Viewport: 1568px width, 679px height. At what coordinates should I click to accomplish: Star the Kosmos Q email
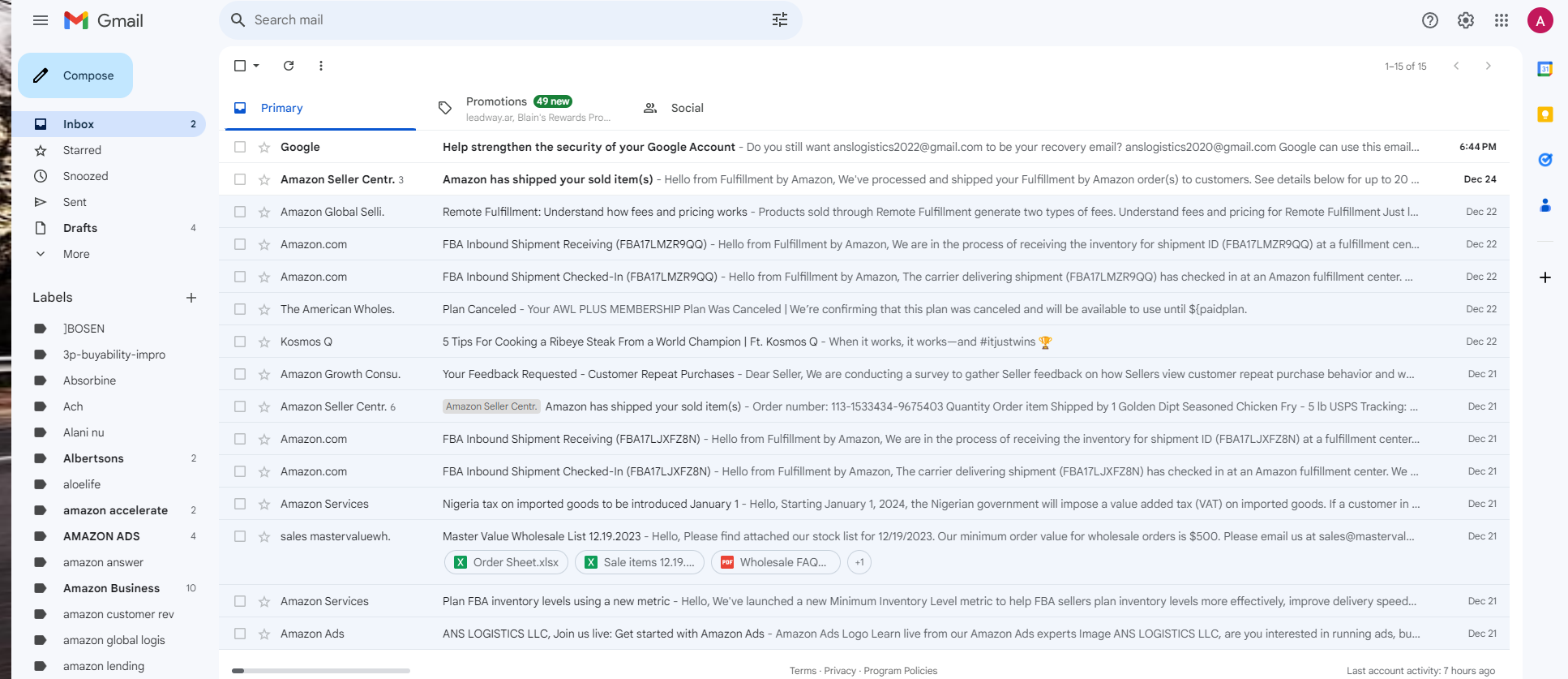264,342
